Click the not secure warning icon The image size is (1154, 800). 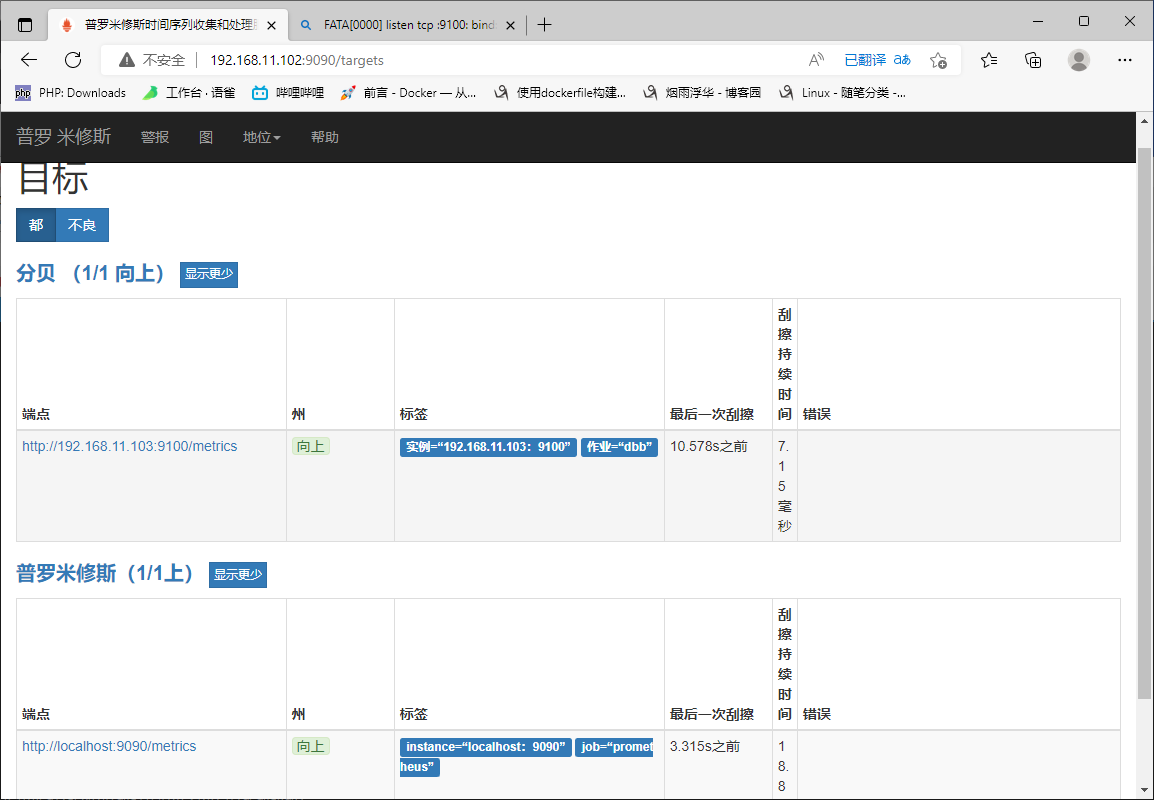[x=127, y=60]
